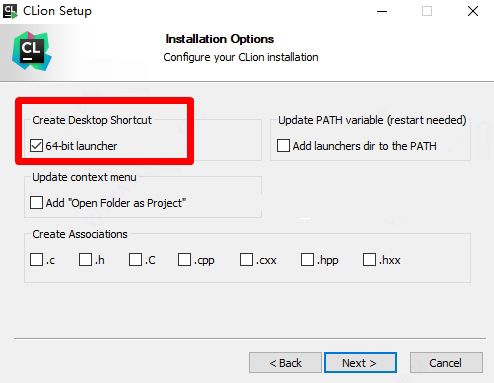Click the CLion logo in header
Image resolution: width=494 pixels, height=383 pixels.
pyautogui.click(x=32, y=51)
